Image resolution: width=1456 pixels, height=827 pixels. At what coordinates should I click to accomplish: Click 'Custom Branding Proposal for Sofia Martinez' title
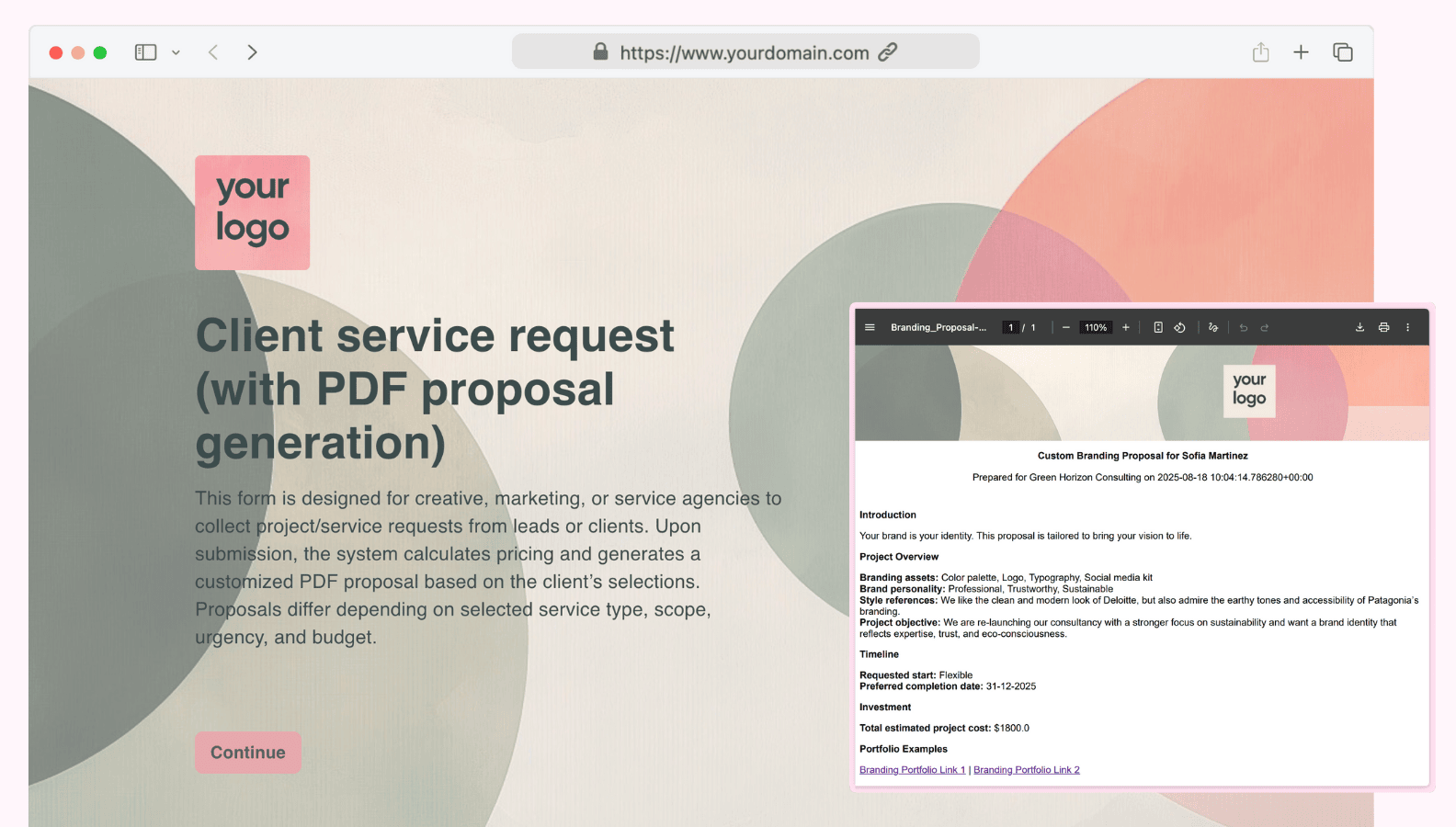click(x=1143, y=456)
